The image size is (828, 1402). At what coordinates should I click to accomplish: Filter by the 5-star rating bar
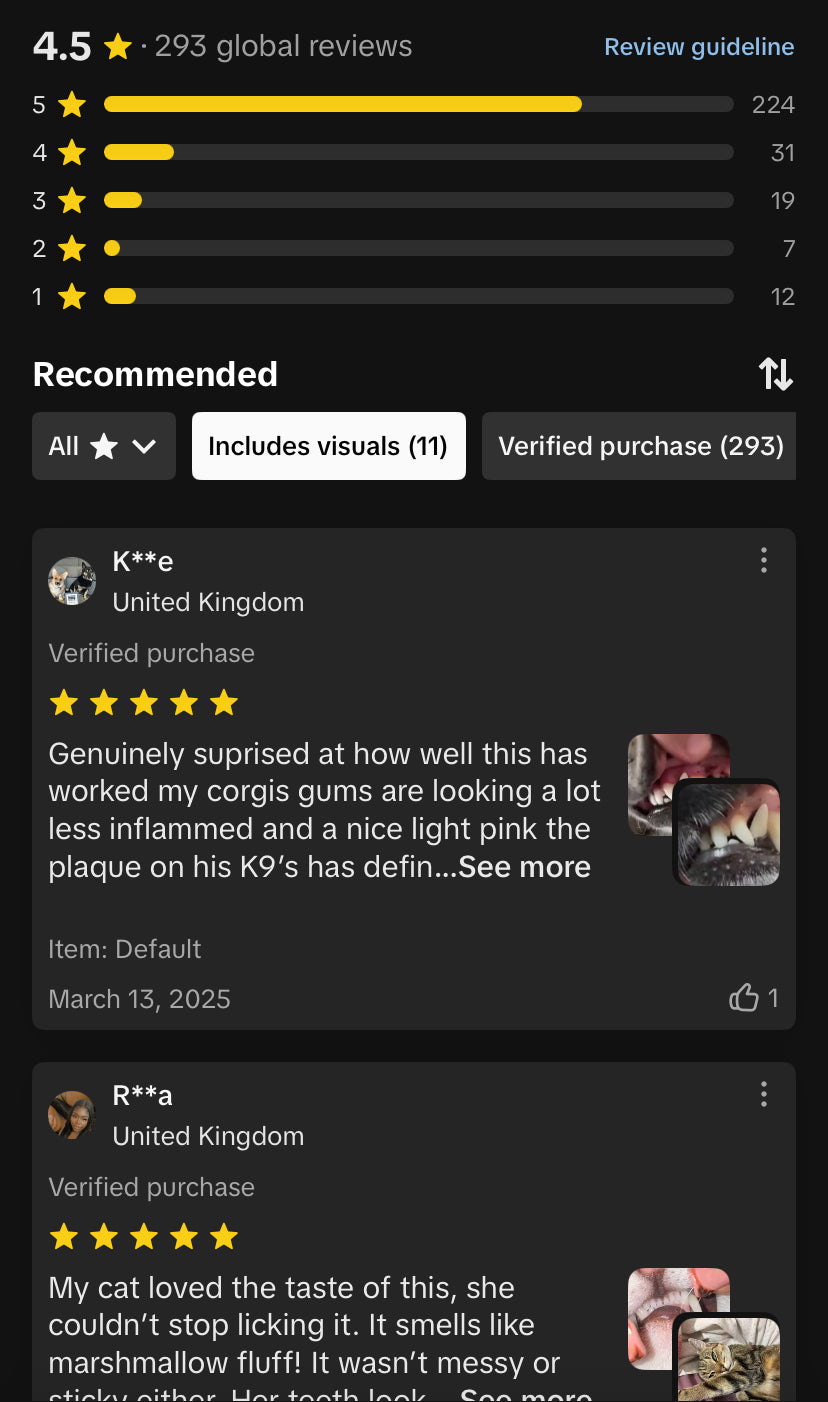tap(418, 104)
